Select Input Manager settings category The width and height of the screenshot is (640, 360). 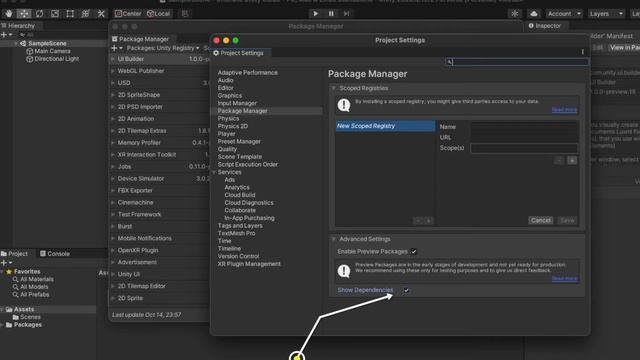(237, 103)
